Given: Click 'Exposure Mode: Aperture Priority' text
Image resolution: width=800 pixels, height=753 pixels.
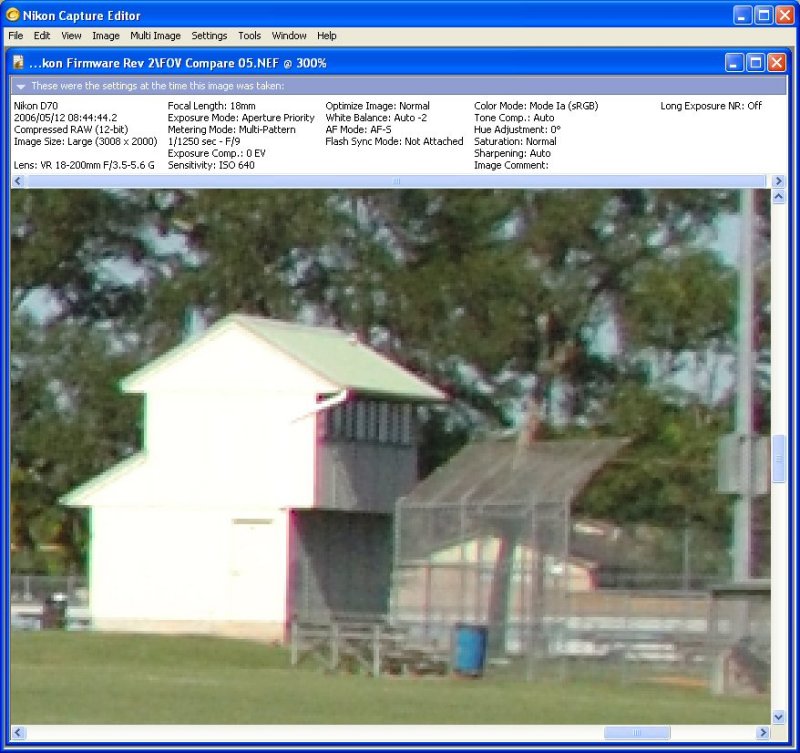Looking at the screenshot, I should point(241,118).
